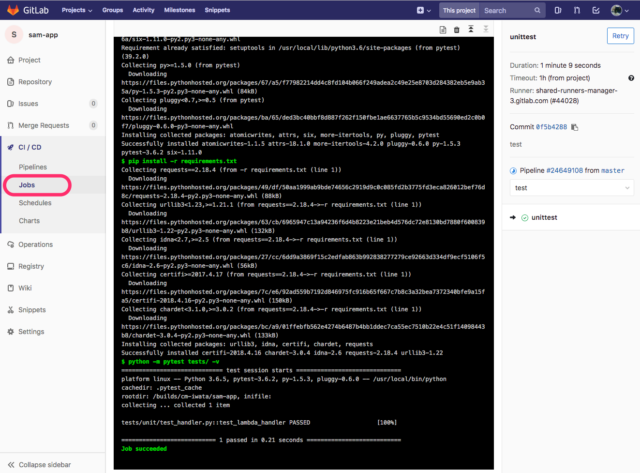Show the raw job log
This screenshot has height=473, width=640.
[443, 29]
